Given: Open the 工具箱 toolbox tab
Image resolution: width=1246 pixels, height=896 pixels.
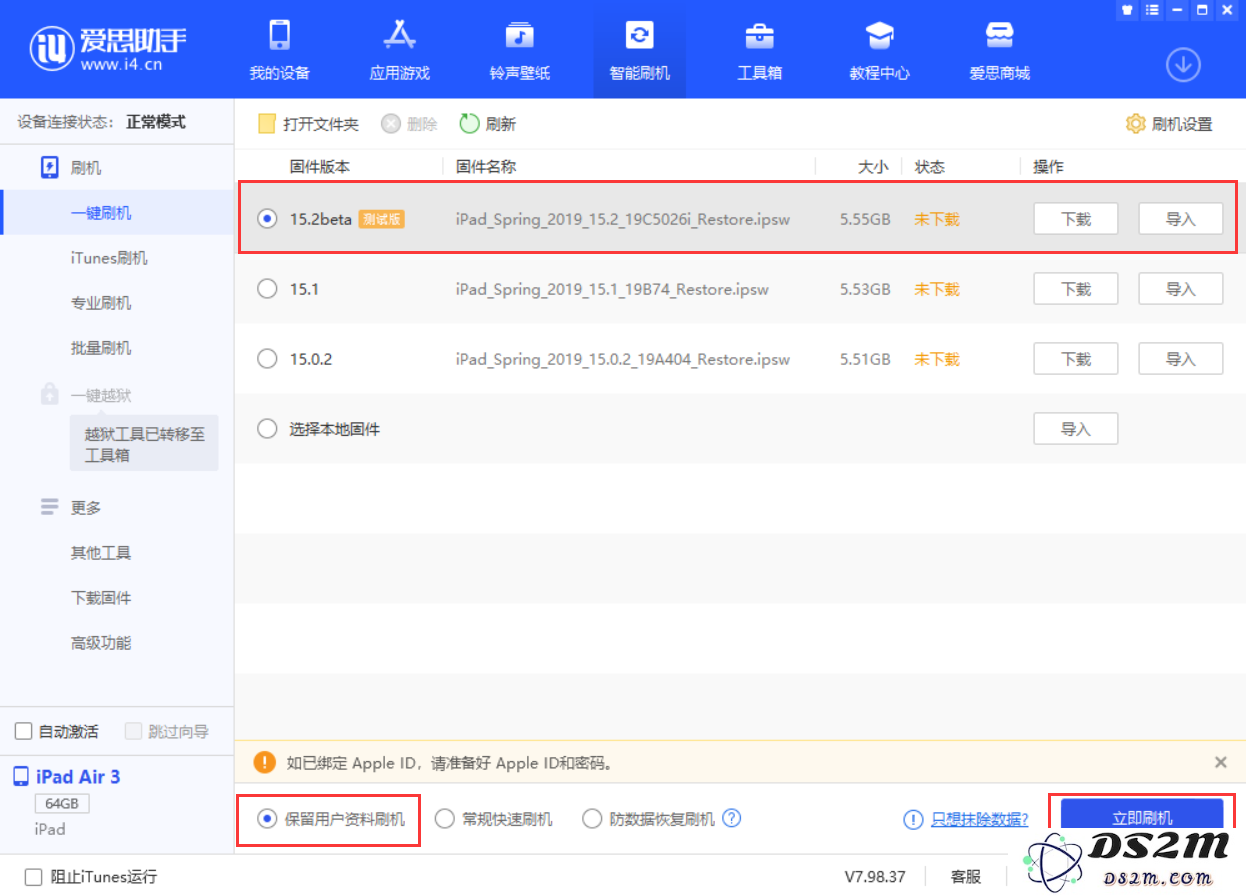Looking at the screenshot, I should (759, 50).
